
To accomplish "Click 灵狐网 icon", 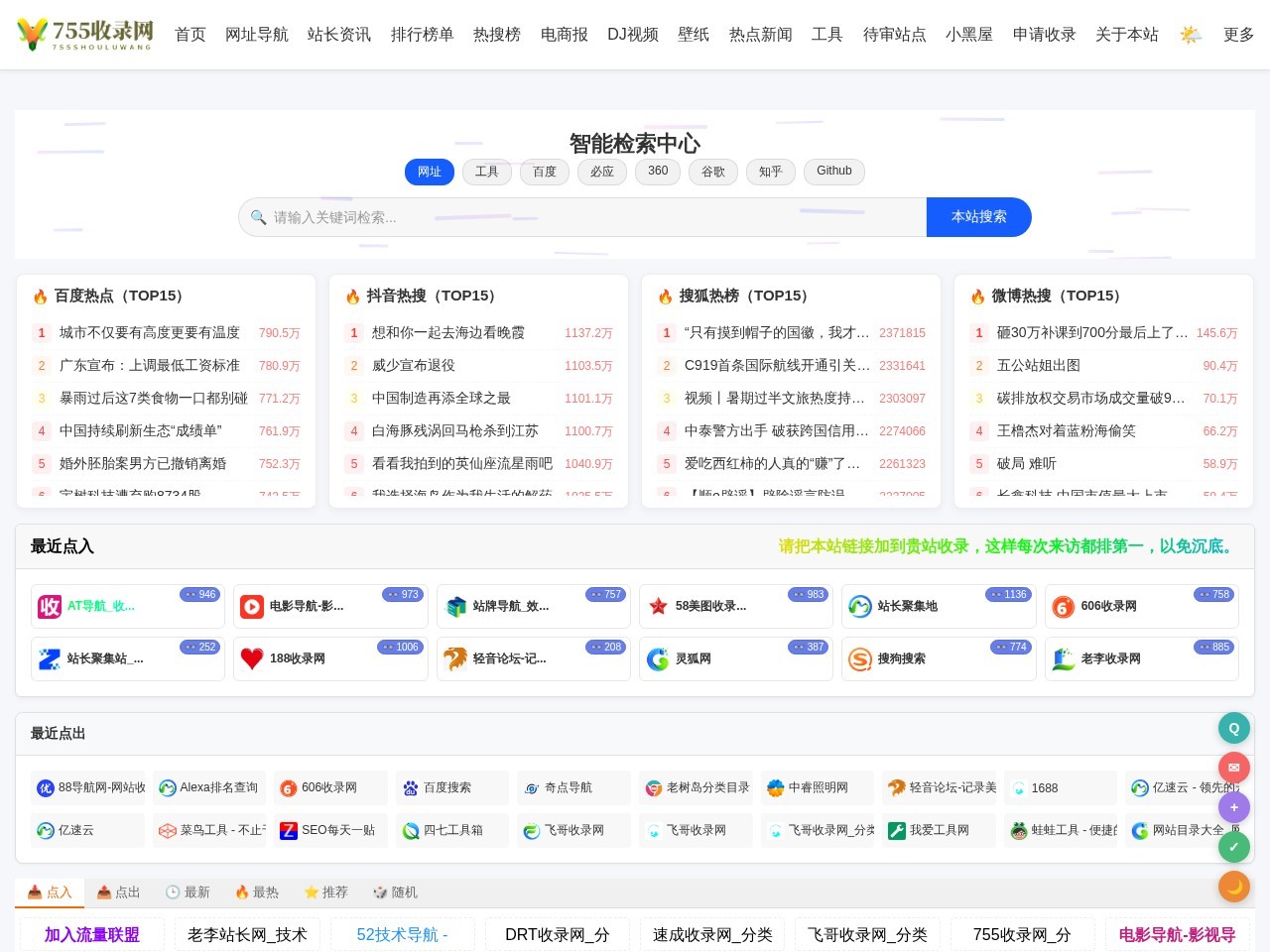I will click(658, 658).
